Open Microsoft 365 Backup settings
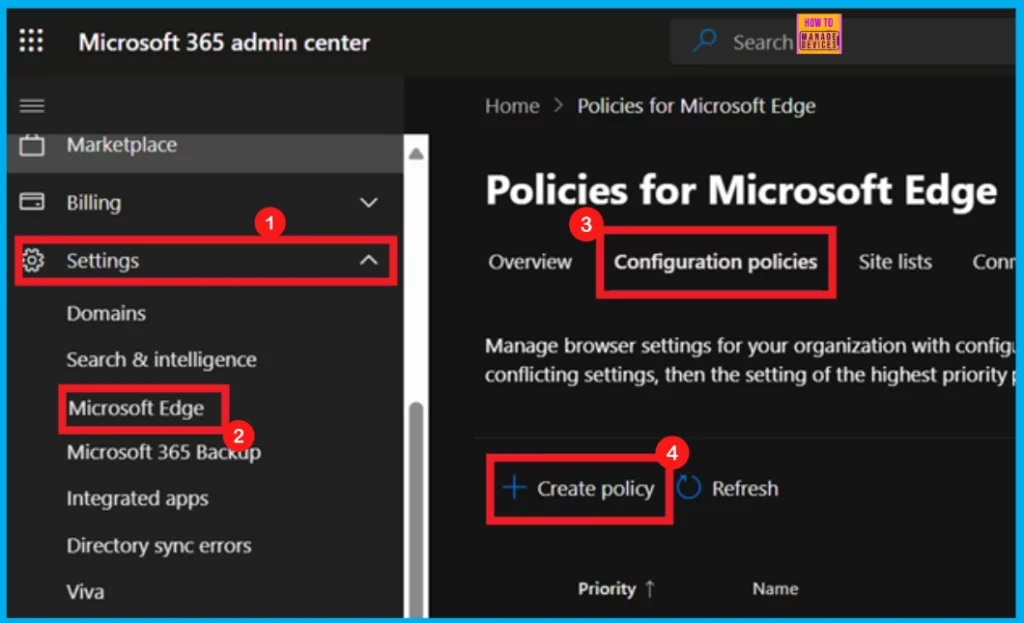The height and width of the screenshot is (623, 1024). 163,452
